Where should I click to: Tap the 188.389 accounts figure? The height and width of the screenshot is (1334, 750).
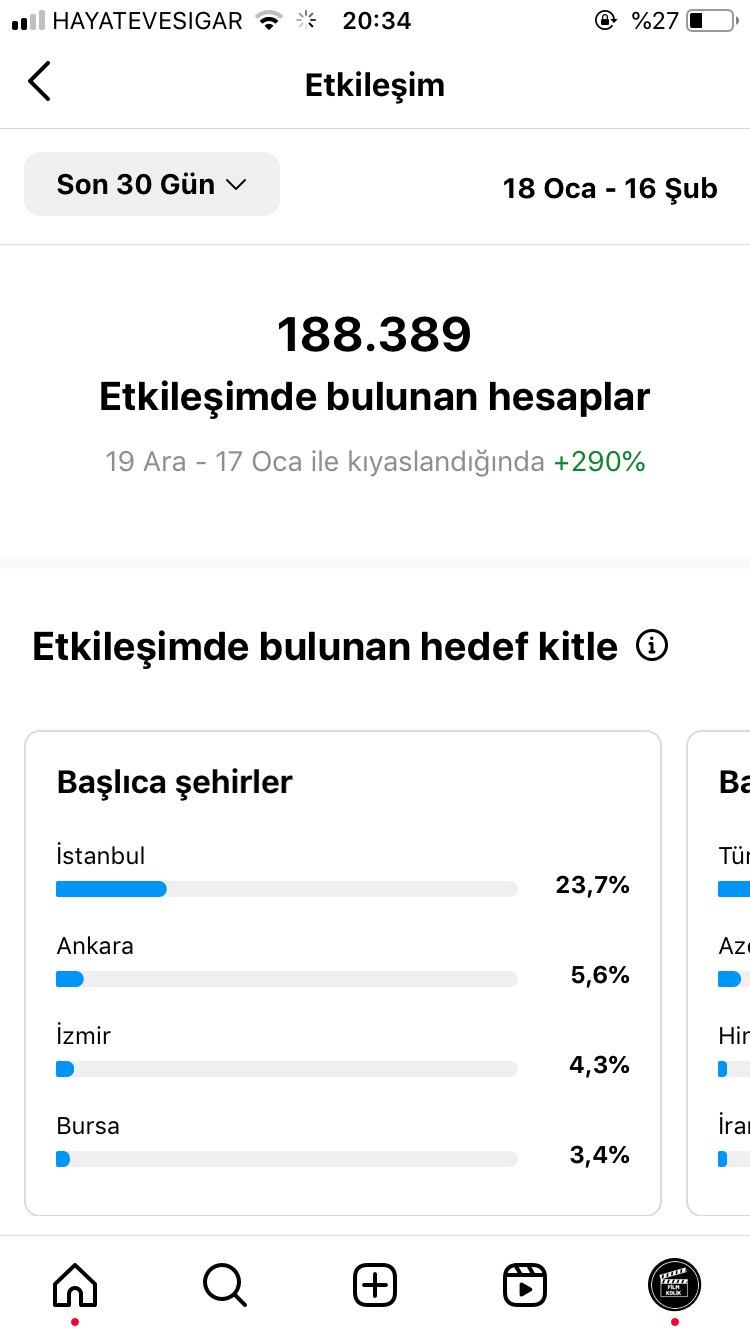(x=374, y=335)
